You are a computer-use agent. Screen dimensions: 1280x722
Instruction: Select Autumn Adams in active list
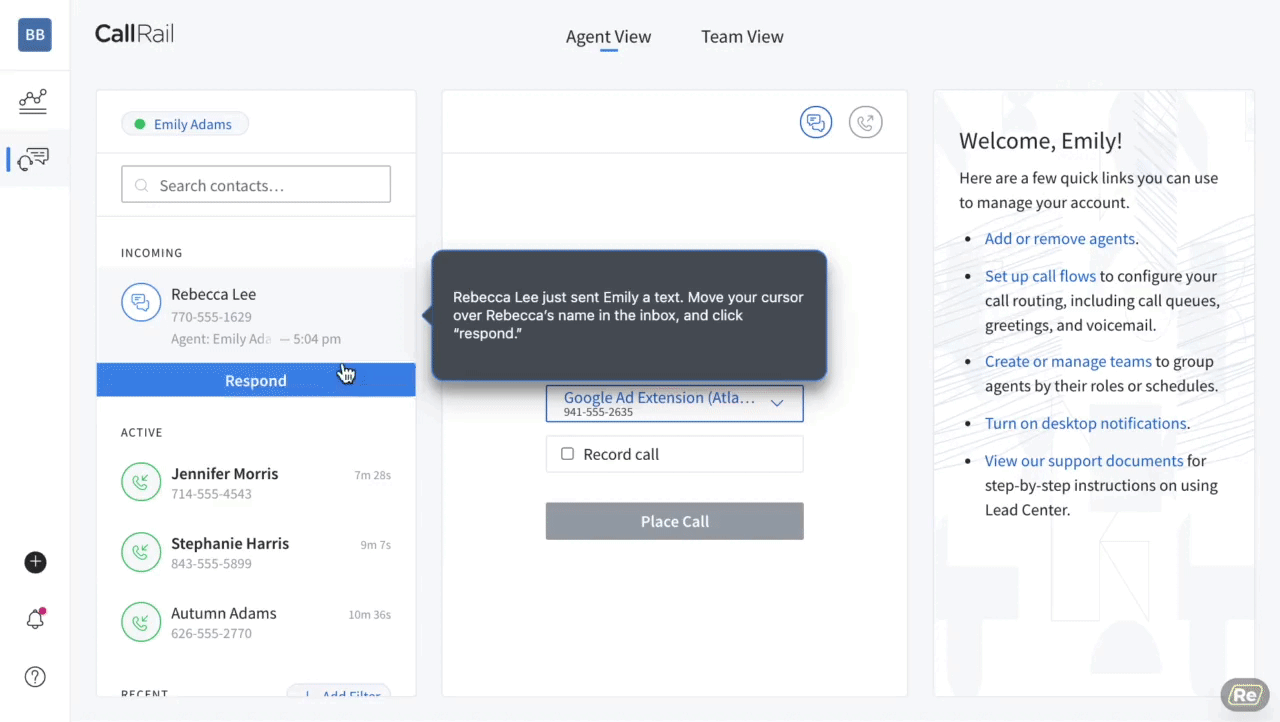pos(256,623)
